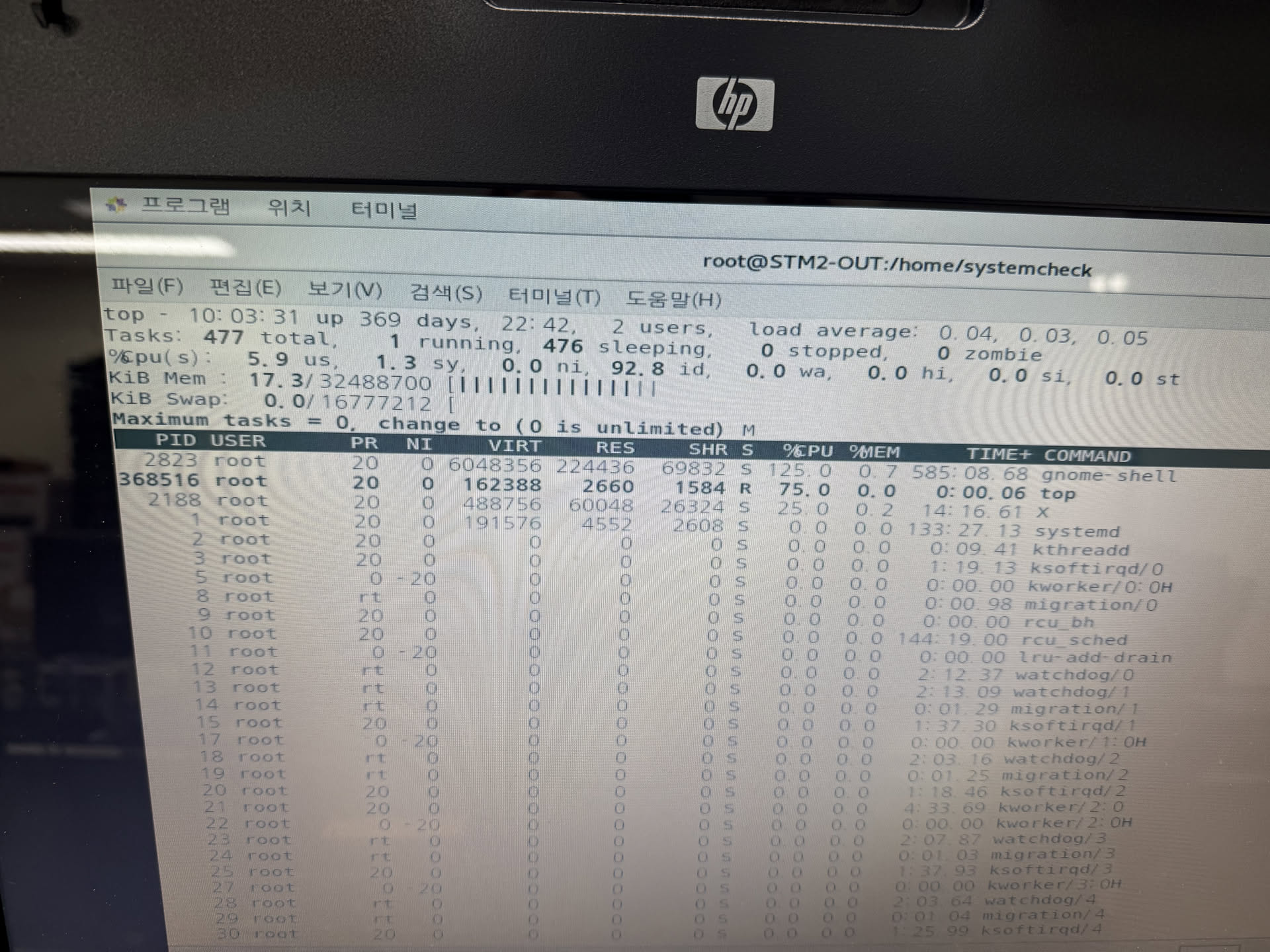Image resolution: width=1270 pixels, height=952 pixels.
Task: Click the PID column header
Action: tap(175, 440)
